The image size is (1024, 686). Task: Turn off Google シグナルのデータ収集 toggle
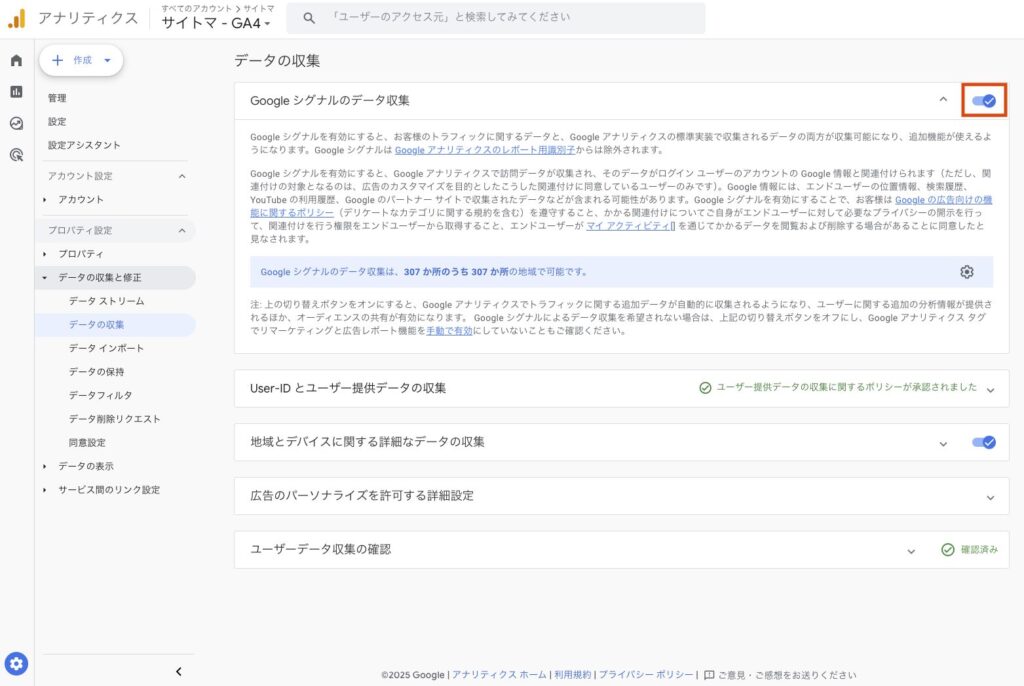click(x=984, y=101)
